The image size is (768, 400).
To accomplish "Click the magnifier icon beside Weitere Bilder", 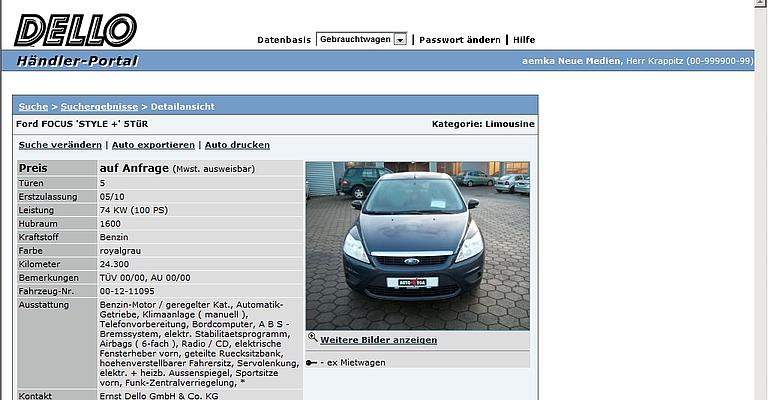I will point(312,339).
